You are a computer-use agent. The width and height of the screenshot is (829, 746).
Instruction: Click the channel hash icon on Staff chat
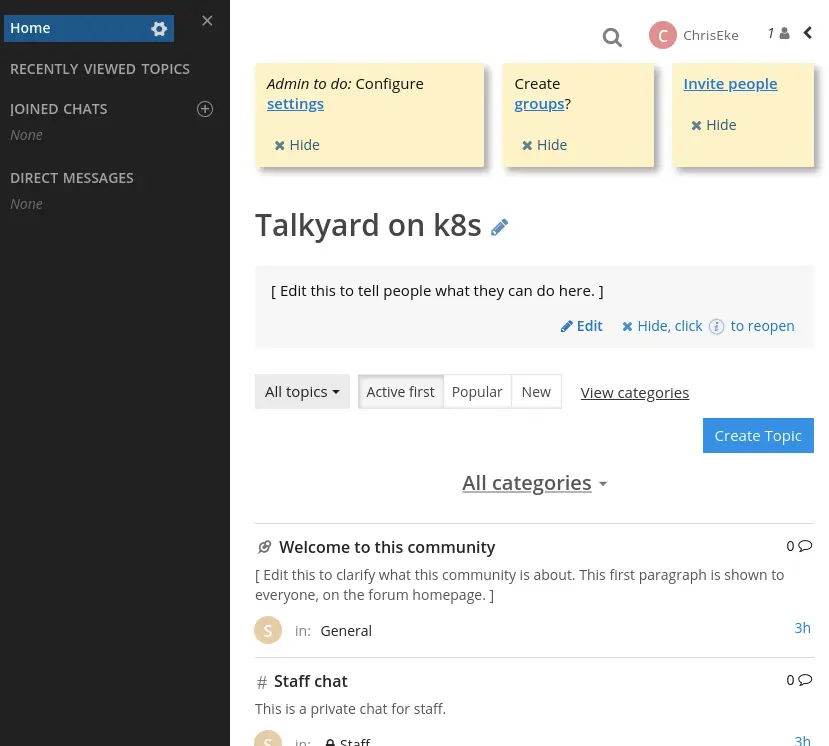(260, 681)
